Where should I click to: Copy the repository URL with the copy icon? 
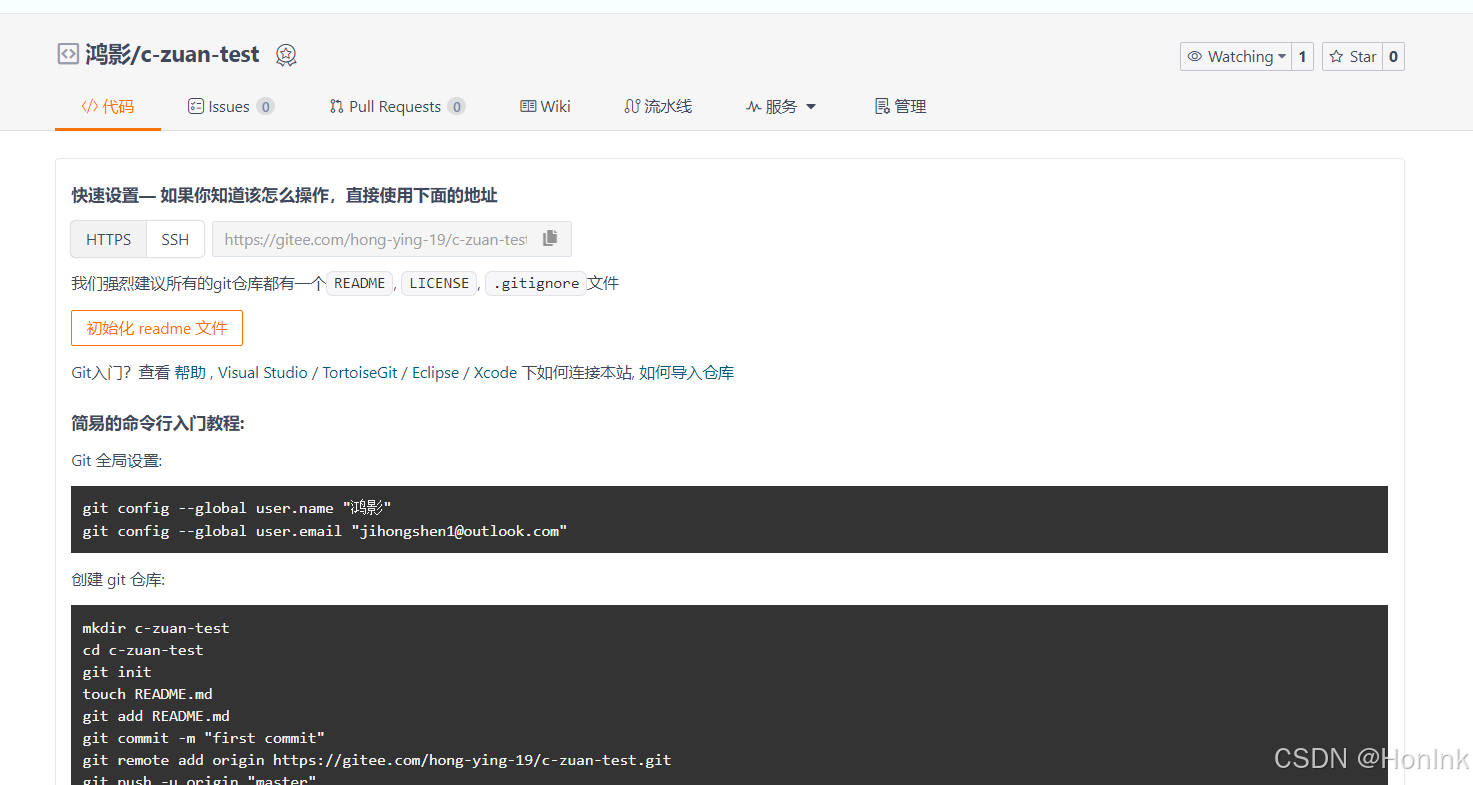point(550,239)
